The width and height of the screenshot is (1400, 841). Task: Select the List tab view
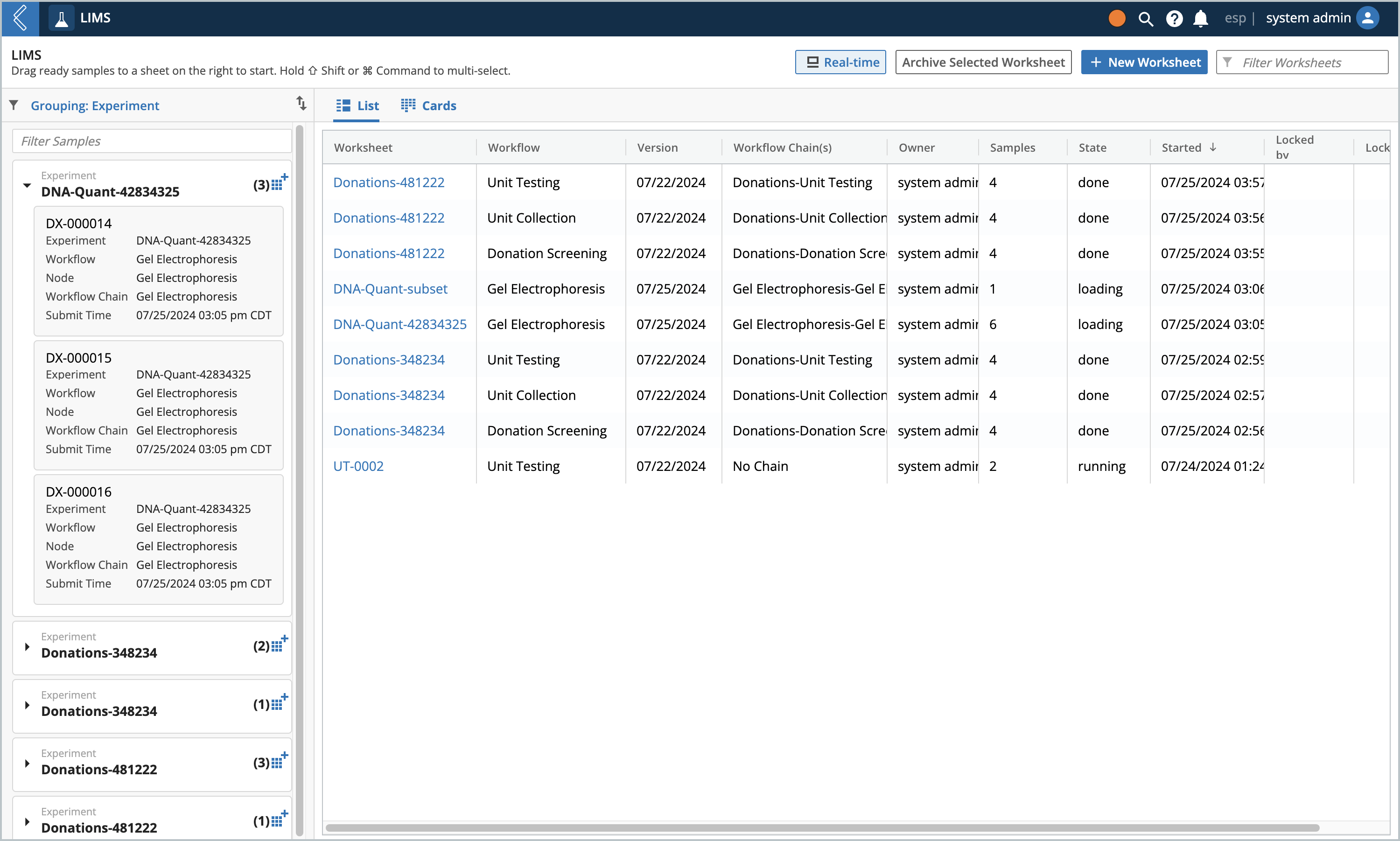pyautogui.click(x=357, y=105)
